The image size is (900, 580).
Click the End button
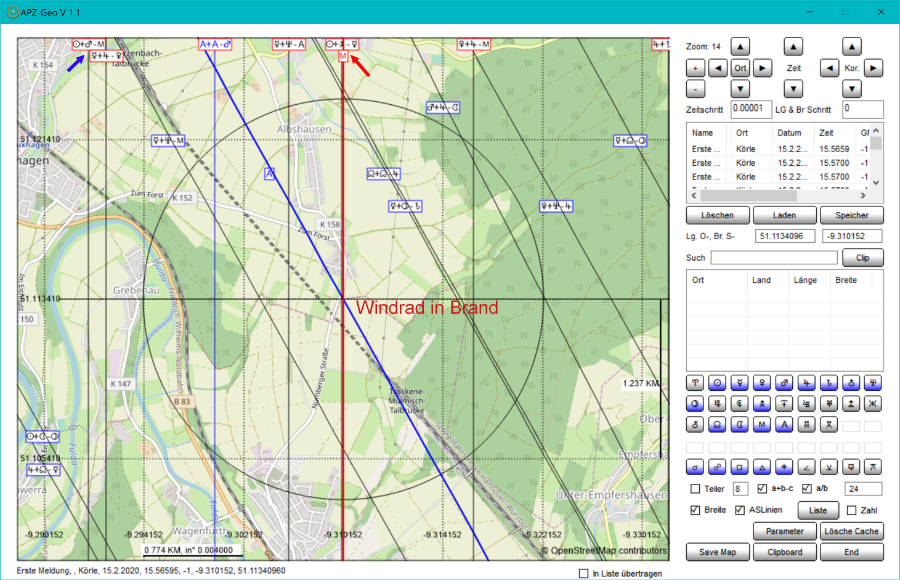(852, 552)
